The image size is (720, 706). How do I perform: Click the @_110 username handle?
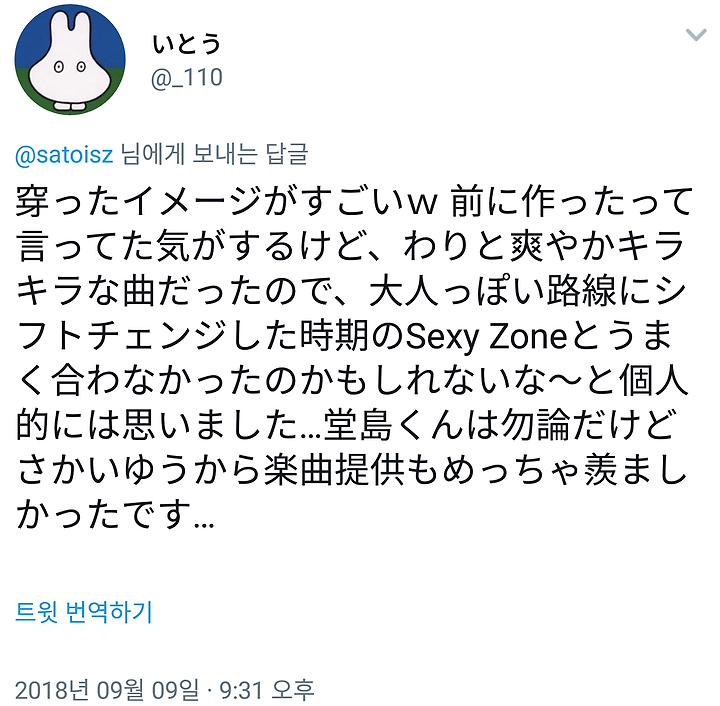pyautogui.click(x=186, y=78)
